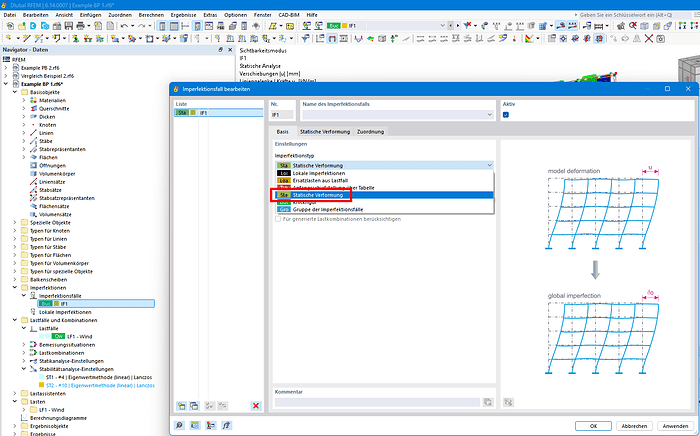Collapse the Imperfektionen folder
The width and height of the screenshot is (700, 436).
pos(15,288)
